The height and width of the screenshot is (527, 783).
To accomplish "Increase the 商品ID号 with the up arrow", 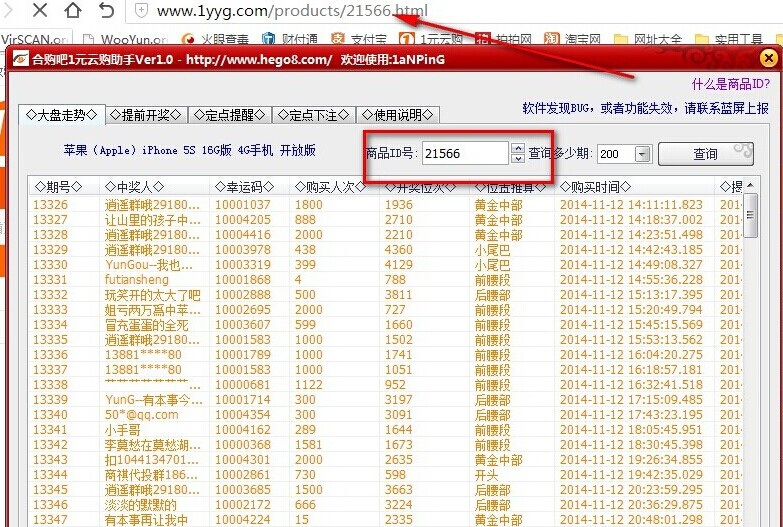I will pos(518,148).
